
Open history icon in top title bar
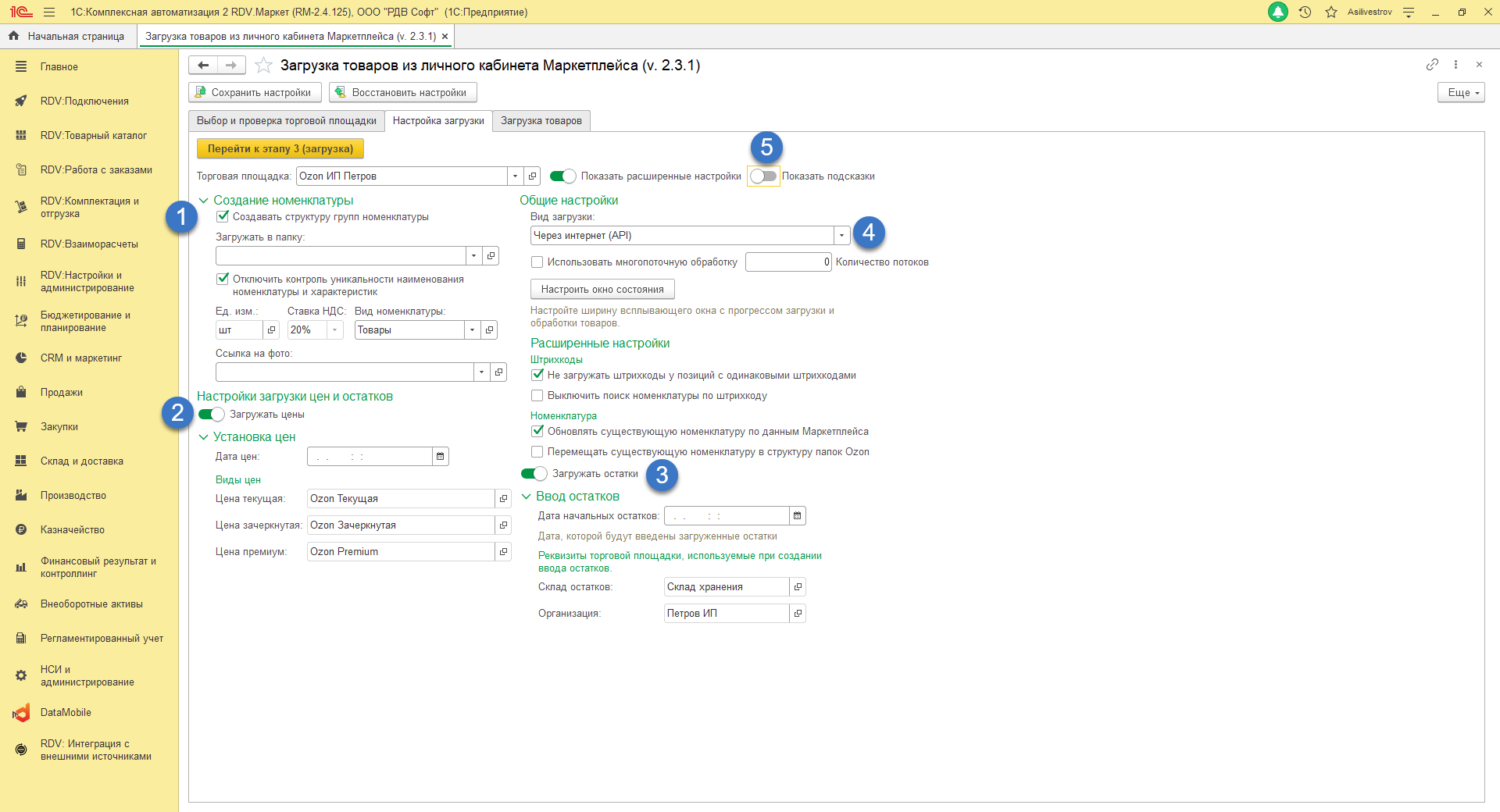pos(1305,12)
